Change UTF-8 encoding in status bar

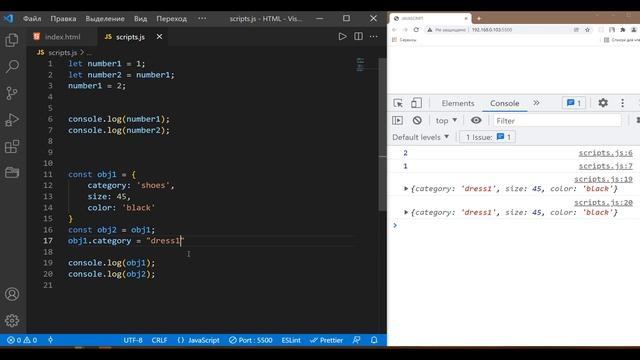[133, 340]
